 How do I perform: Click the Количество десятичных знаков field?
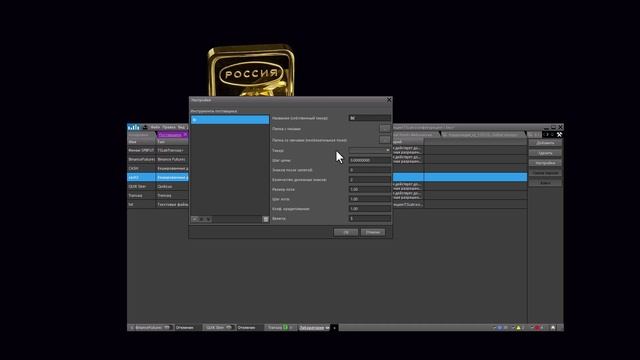pyautogui.click(x=369, y=180)
